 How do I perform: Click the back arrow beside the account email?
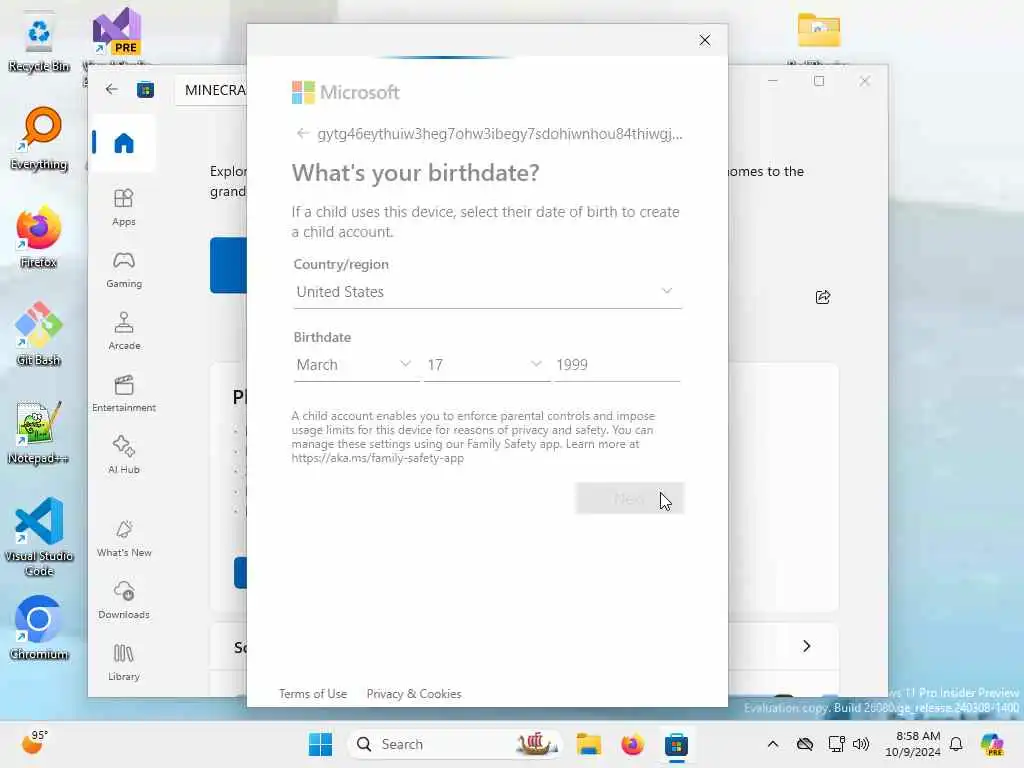coord(302,133)
